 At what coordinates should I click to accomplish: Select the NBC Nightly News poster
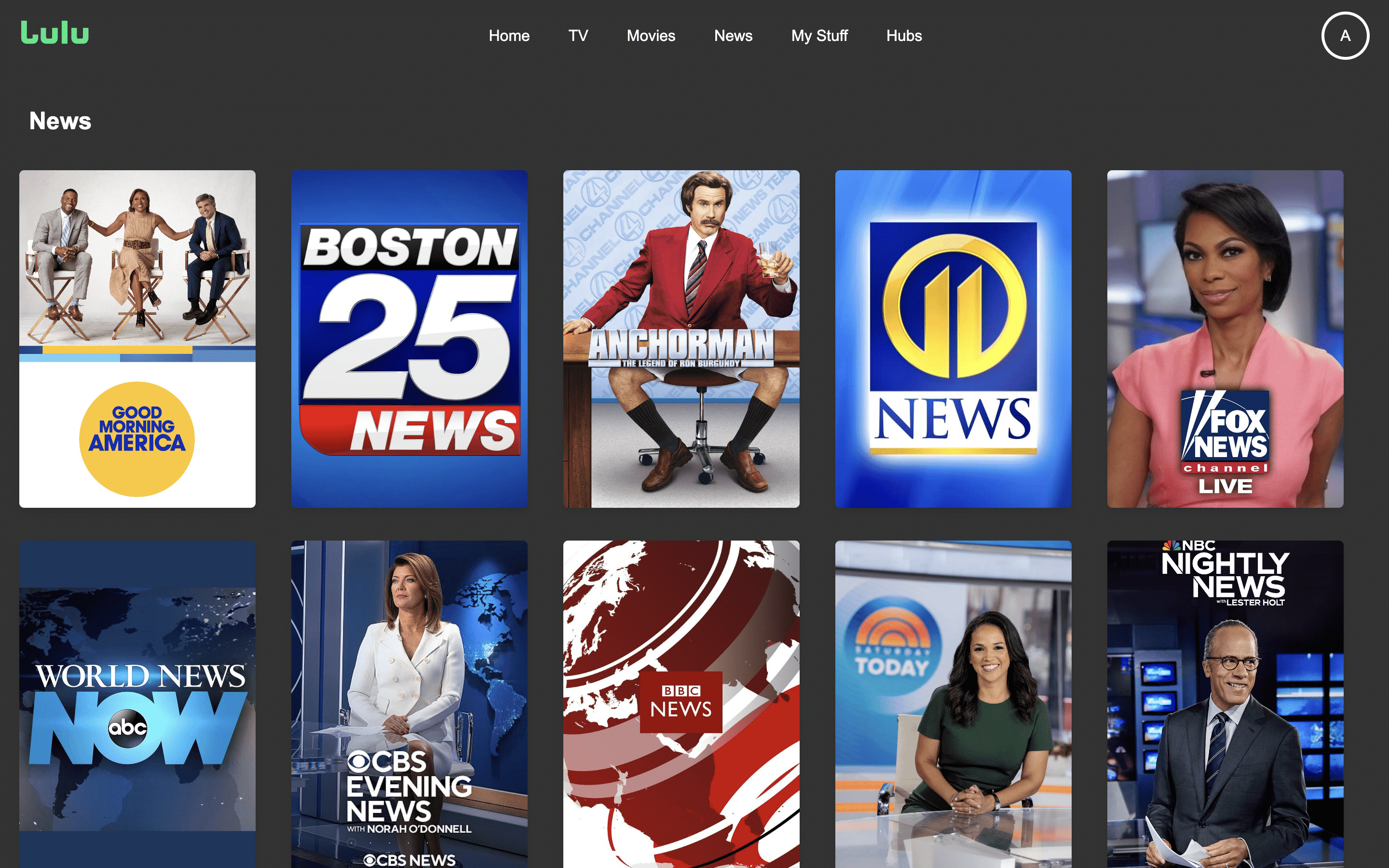click(x=1225, y=704)
